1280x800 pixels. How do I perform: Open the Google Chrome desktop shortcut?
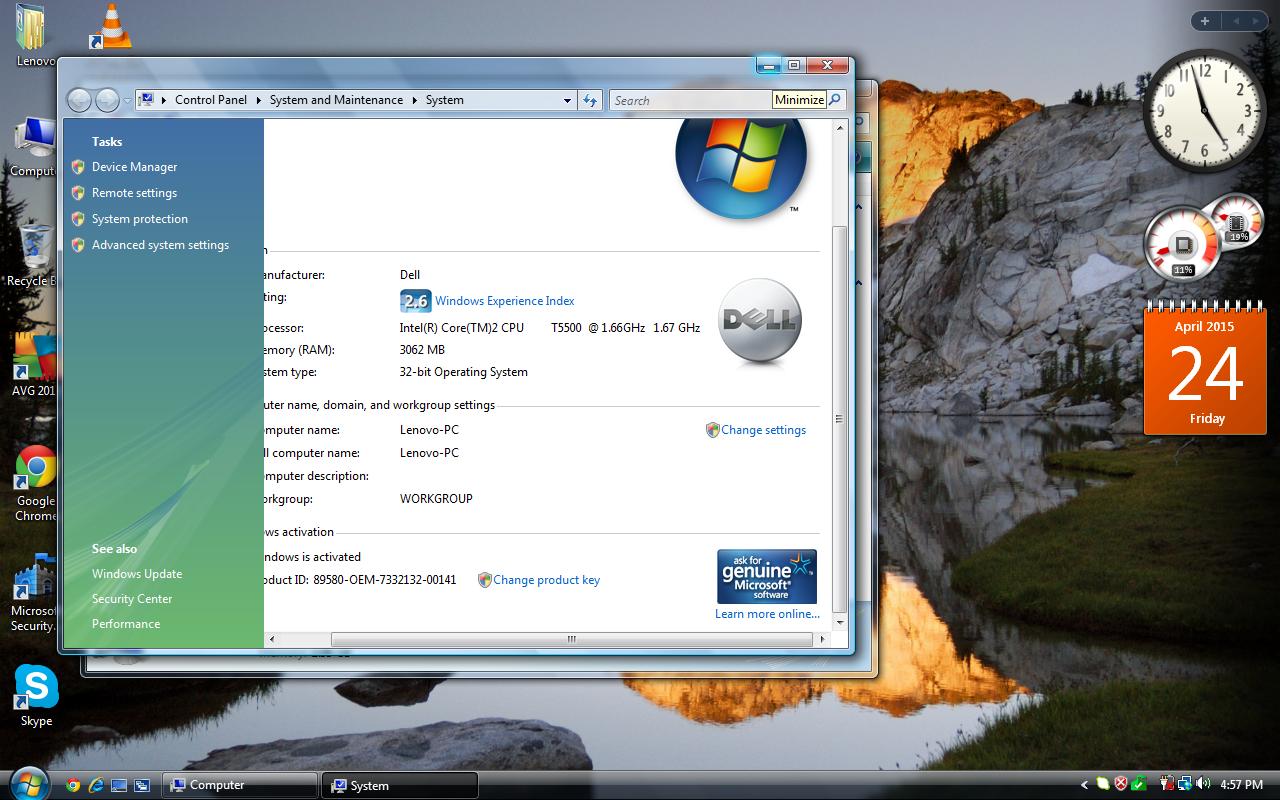coord(36,484)
